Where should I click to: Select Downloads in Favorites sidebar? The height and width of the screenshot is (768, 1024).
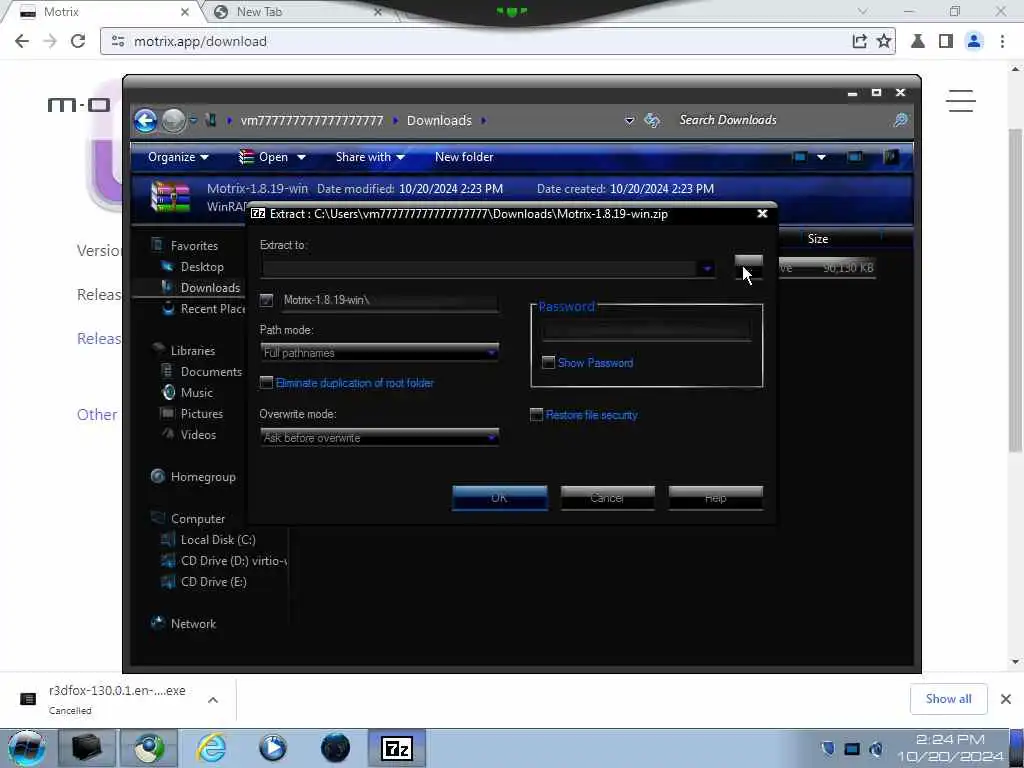210,287
